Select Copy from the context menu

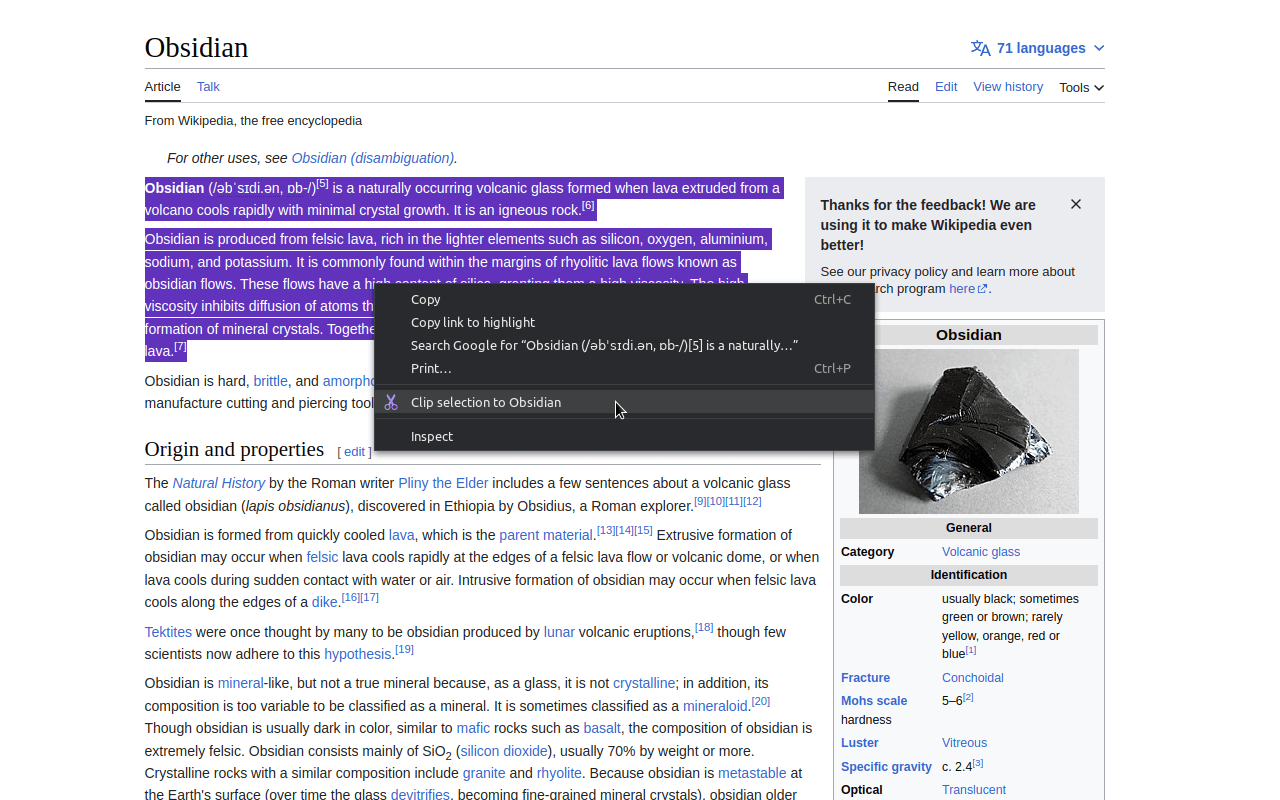point(425,299)
